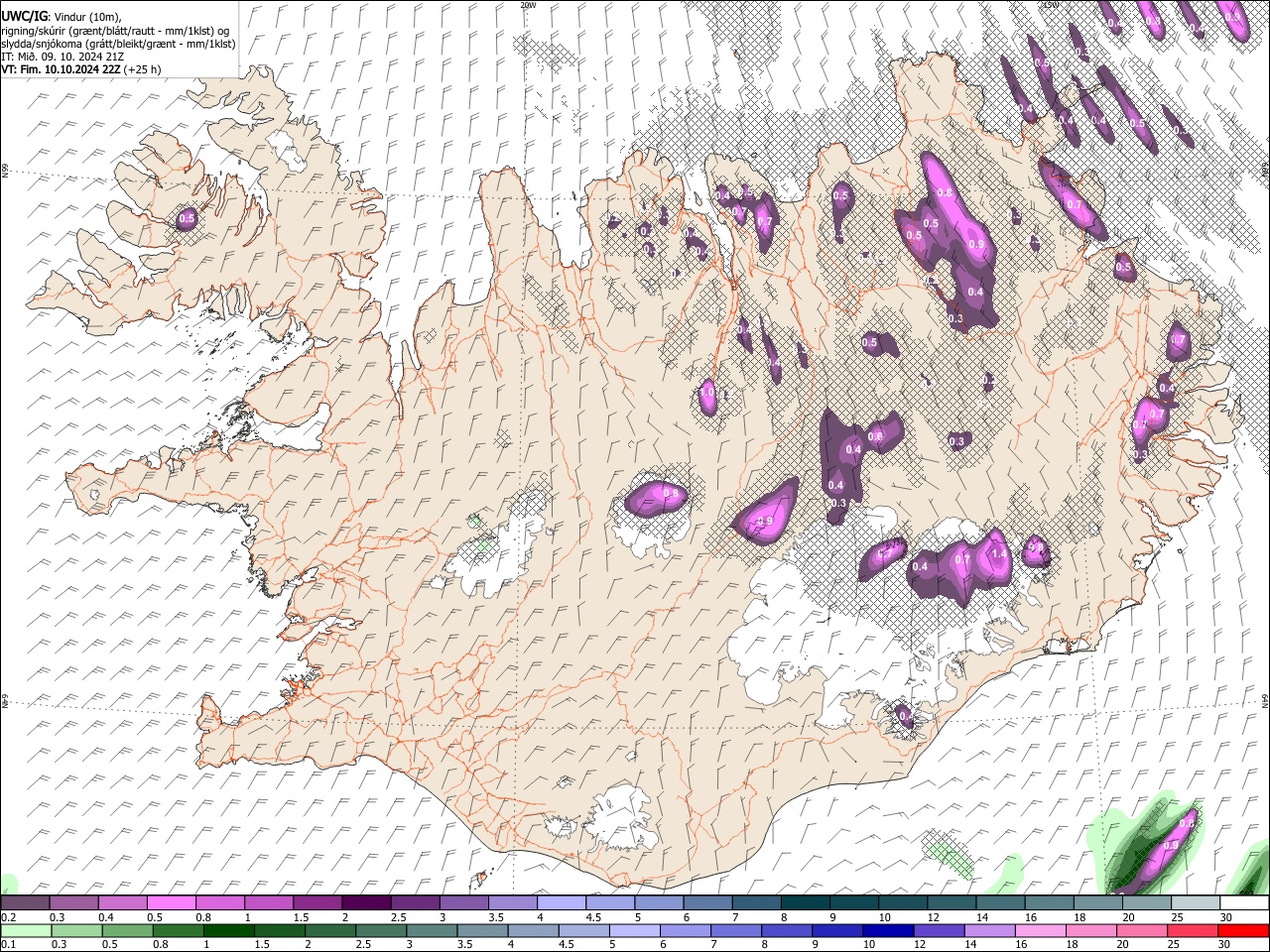Viewport: 1270px width, 952px height.
Task: Select the bright pink 0.5–0.8 swatch in top legend row
Action: point(172,903)
